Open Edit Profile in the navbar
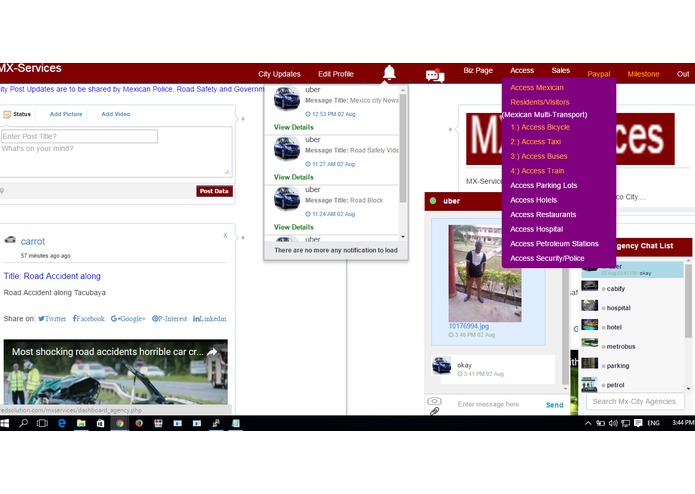The image size is (695, 494). (336, 74)
